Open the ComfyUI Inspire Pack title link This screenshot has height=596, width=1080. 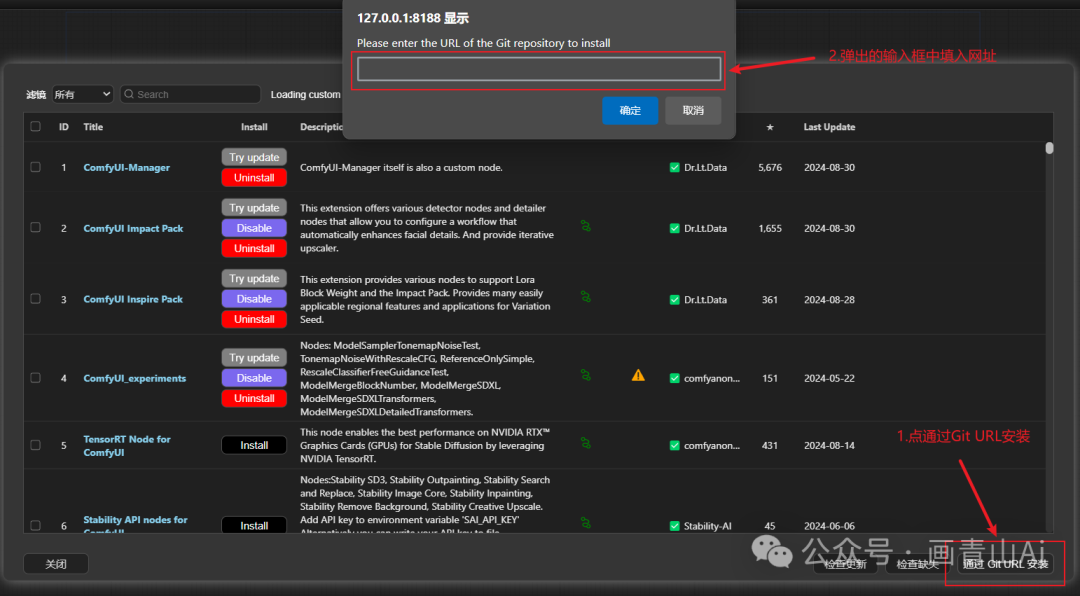point(133,299)
